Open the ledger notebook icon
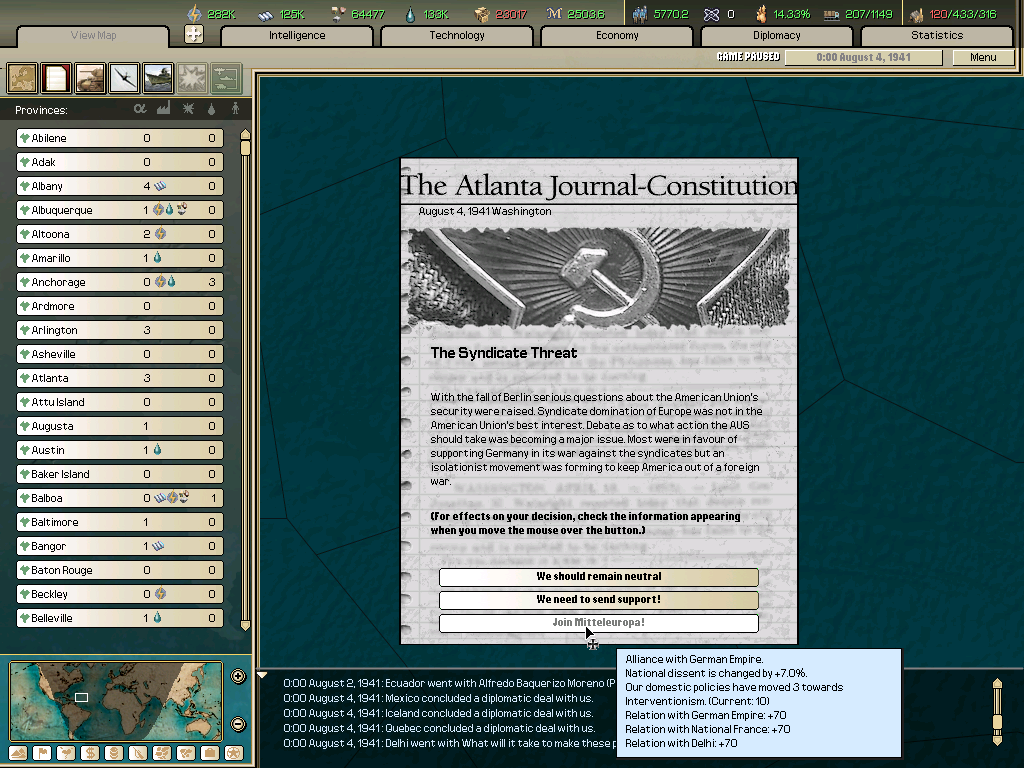This screenshot has width=1024, height=768. click(x=55, y=78)
